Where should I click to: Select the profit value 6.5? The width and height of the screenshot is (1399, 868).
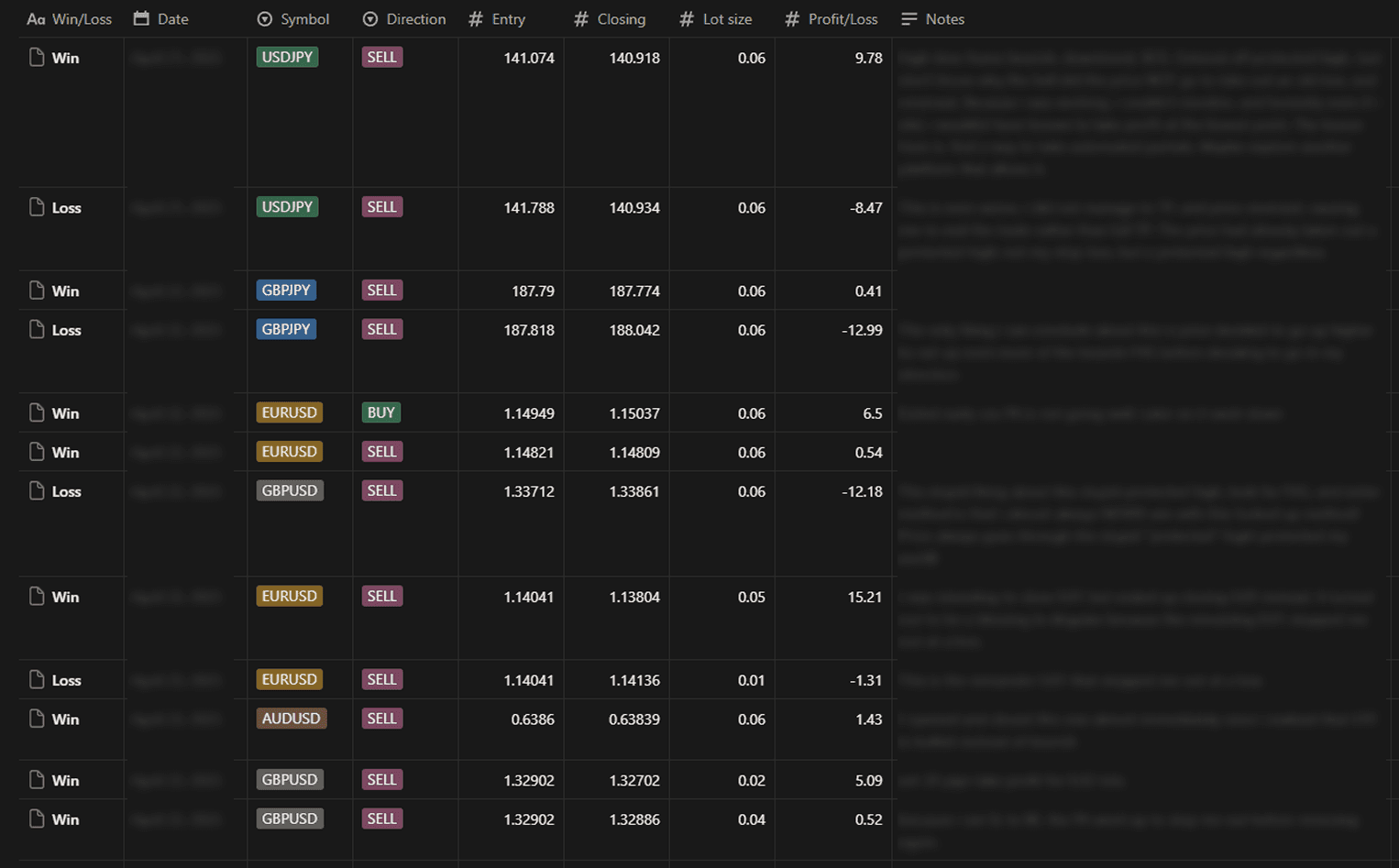pos(873,413)
